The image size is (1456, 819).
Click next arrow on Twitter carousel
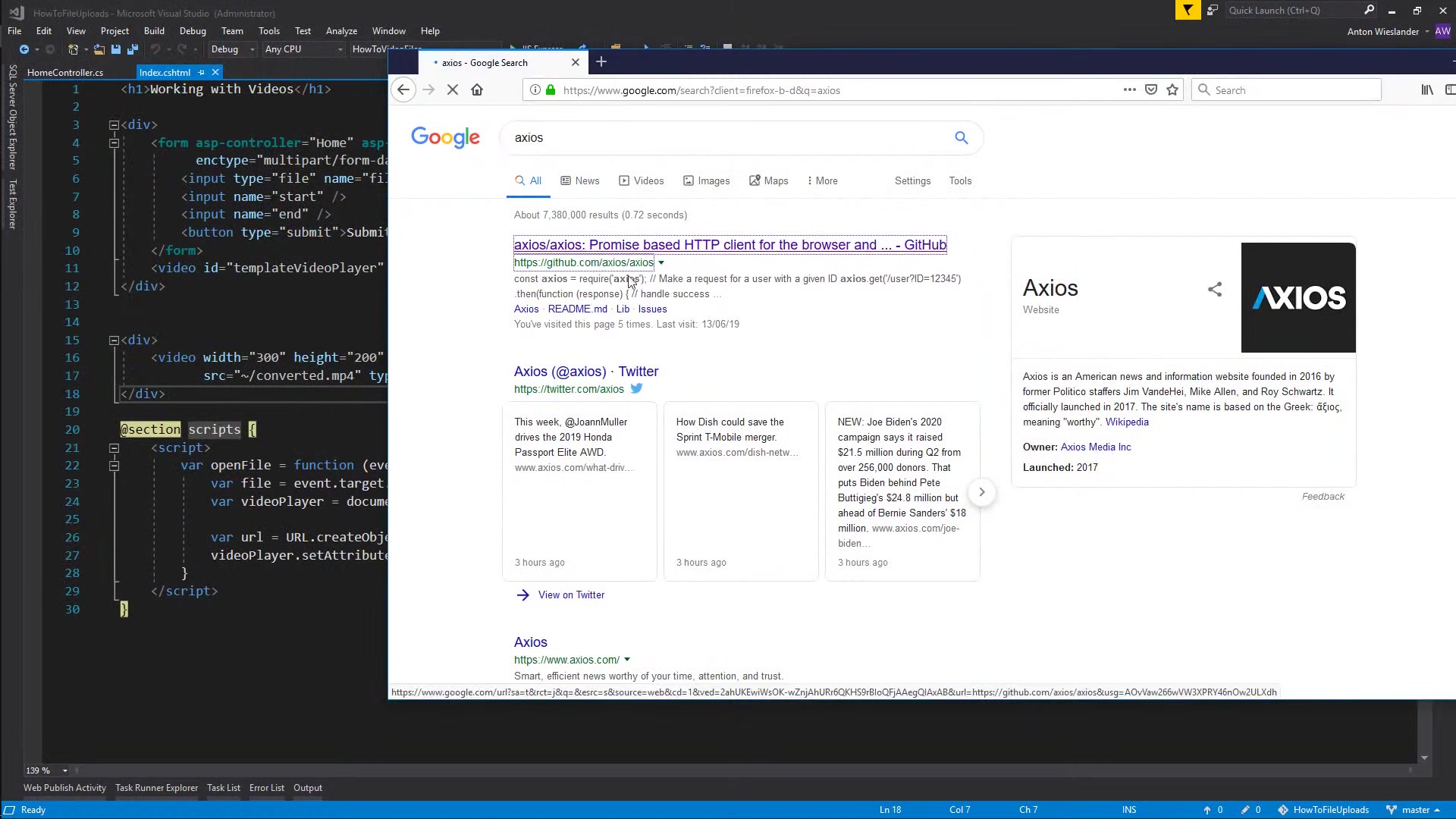[981, 492]
